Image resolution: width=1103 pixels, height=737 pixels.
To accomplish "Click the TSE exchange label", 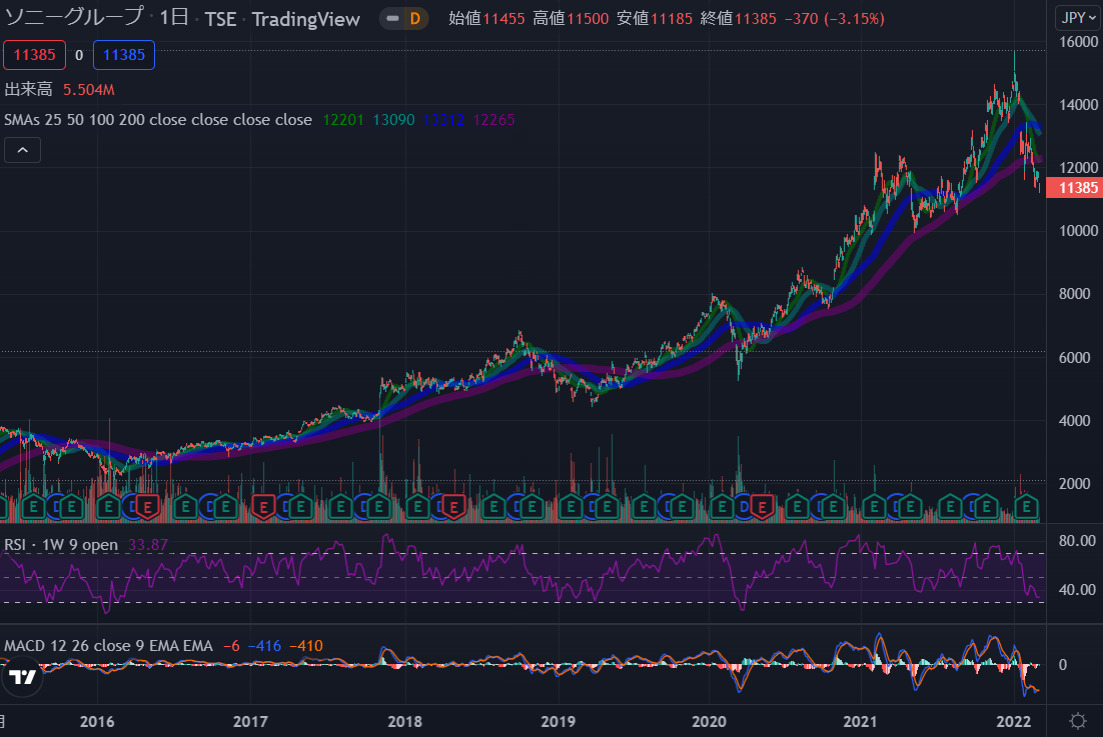I will click(221, 19).
